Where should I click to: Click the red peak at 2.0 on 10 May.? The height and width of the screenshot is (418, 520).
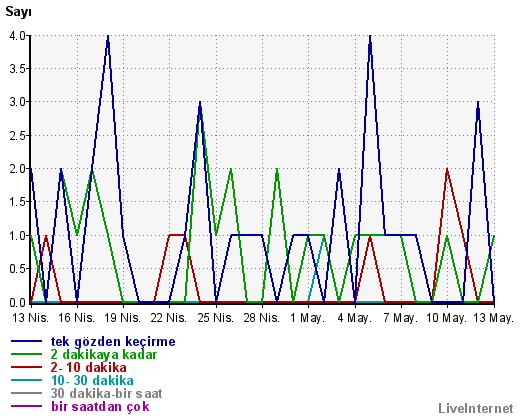pyautogui.click(x=447, y=170)
